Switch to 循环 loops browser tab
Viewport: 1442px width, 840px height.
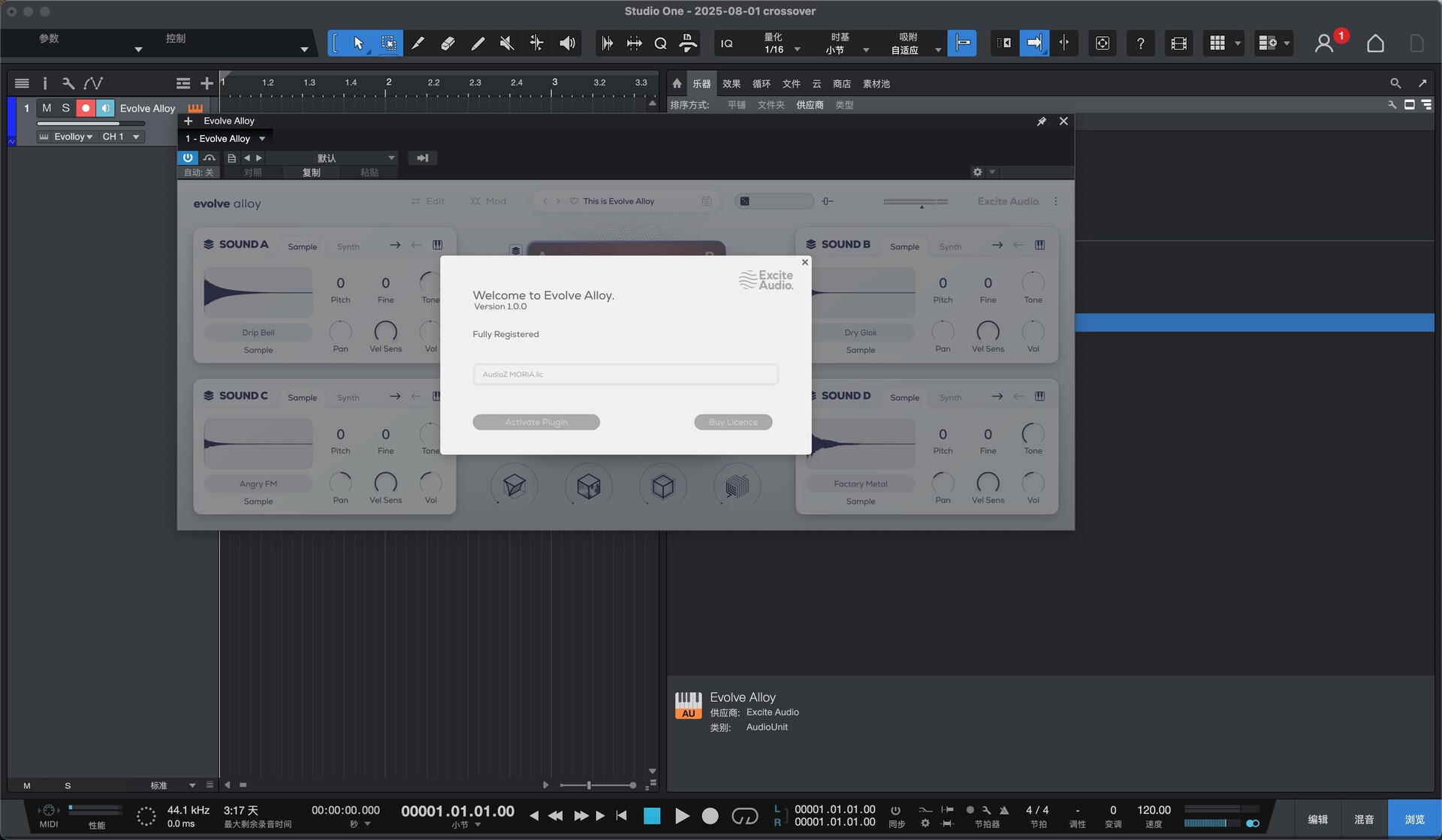tap(761, 84)
